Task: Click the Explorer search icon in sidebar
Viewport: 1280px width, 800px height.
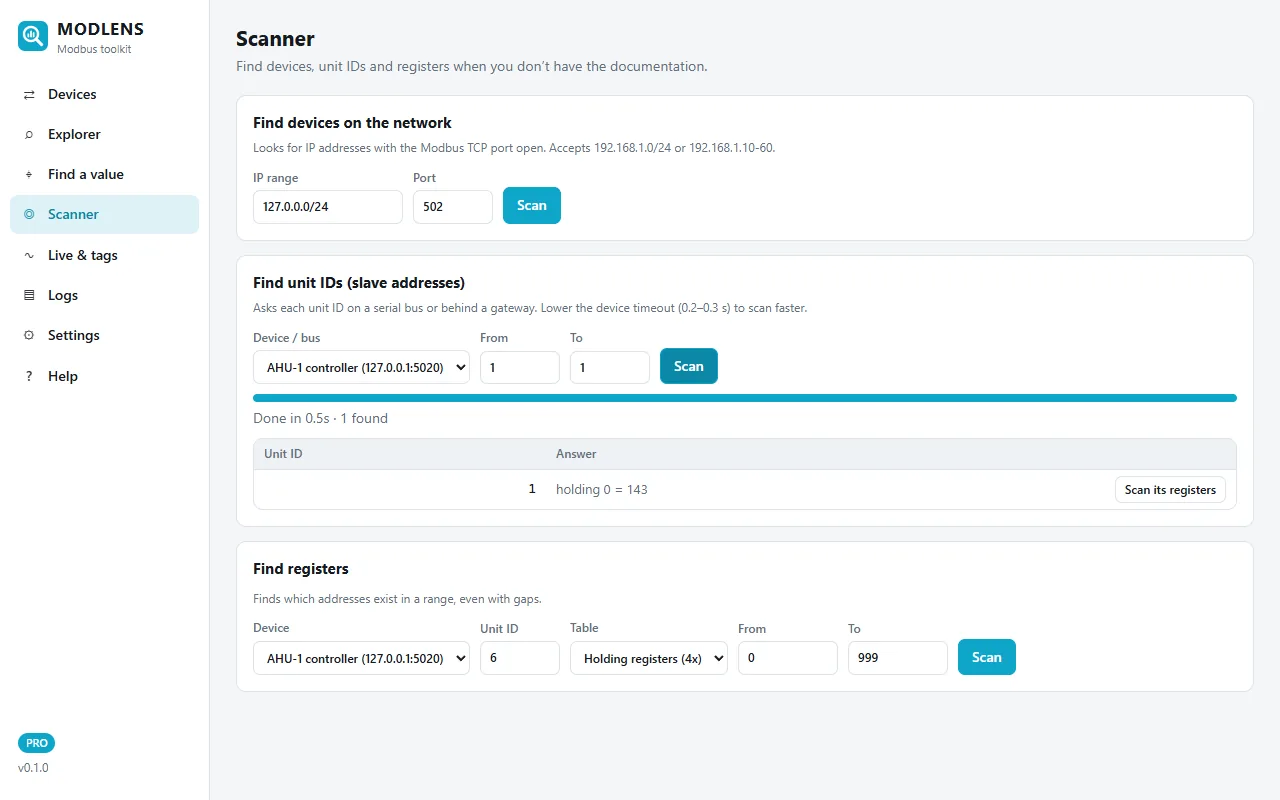Action: 29,134
